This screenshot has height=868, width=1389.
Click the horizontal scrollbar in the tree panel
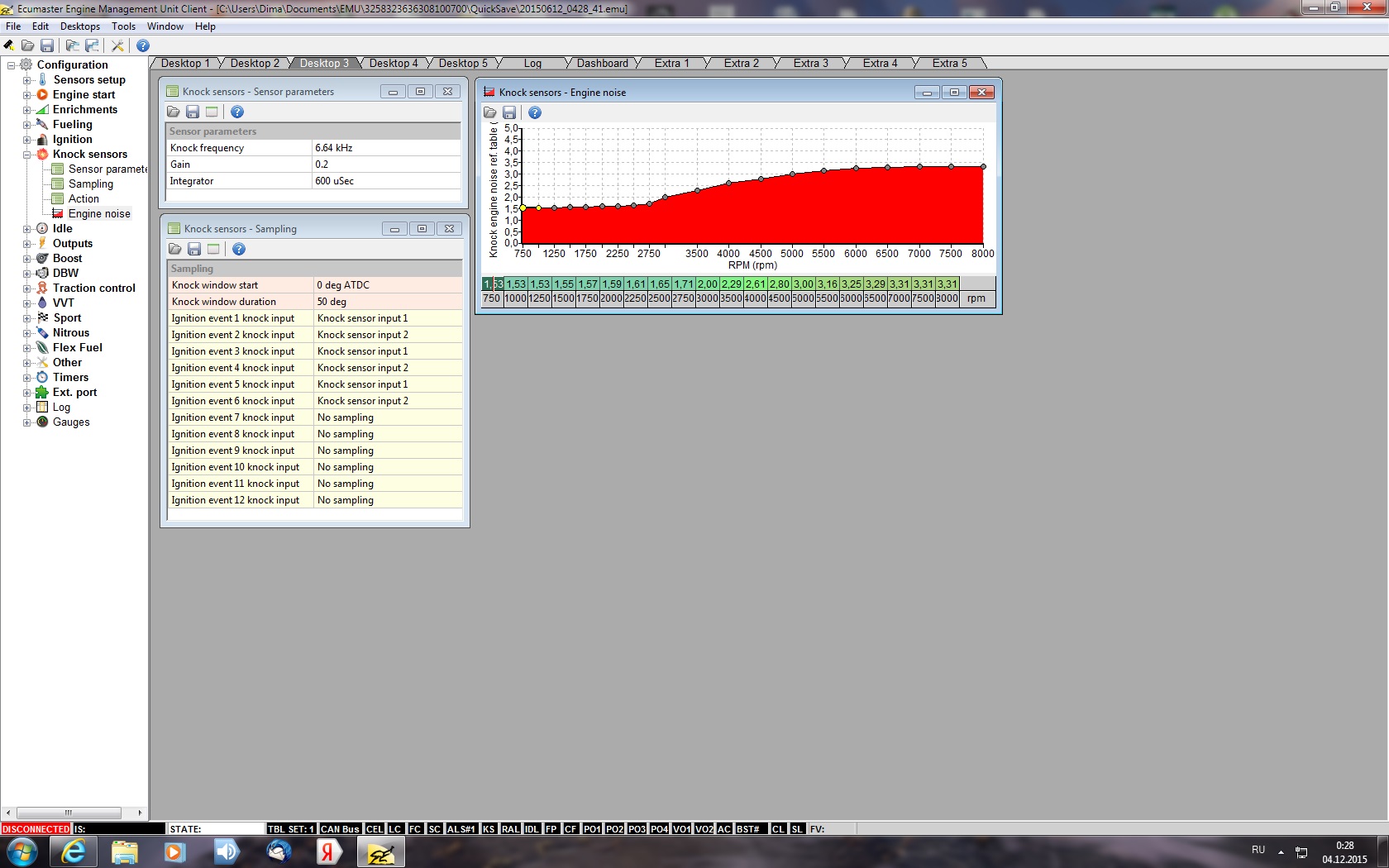pos(69,813)
